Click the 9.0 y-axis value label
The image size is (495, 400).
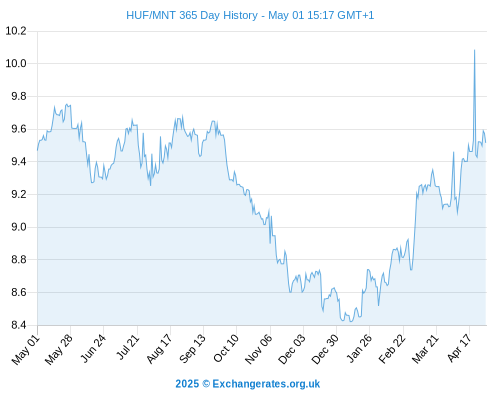tap(19, 227)
